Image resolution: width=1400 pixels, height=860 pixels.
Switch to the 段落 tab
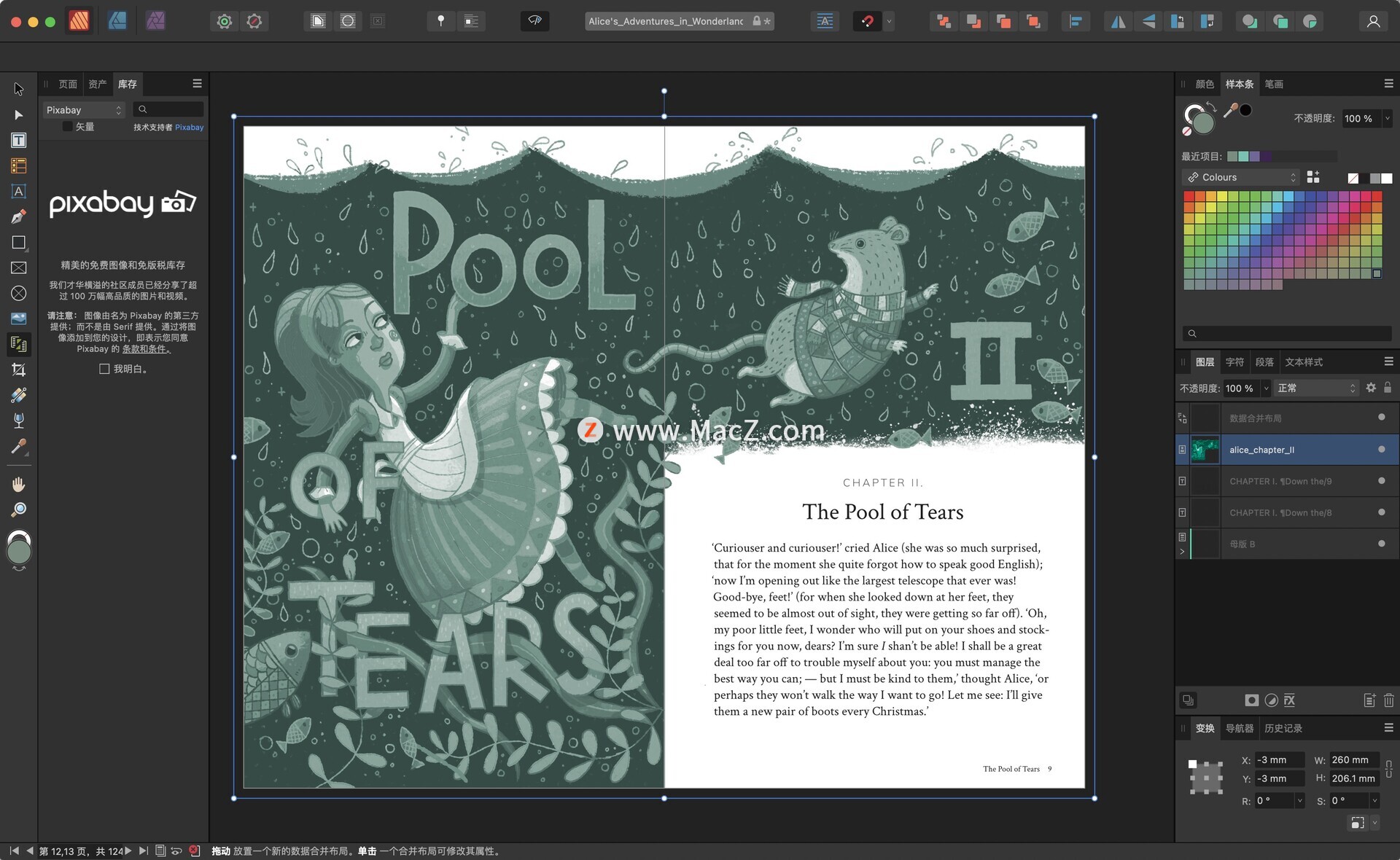(1264, 362)
